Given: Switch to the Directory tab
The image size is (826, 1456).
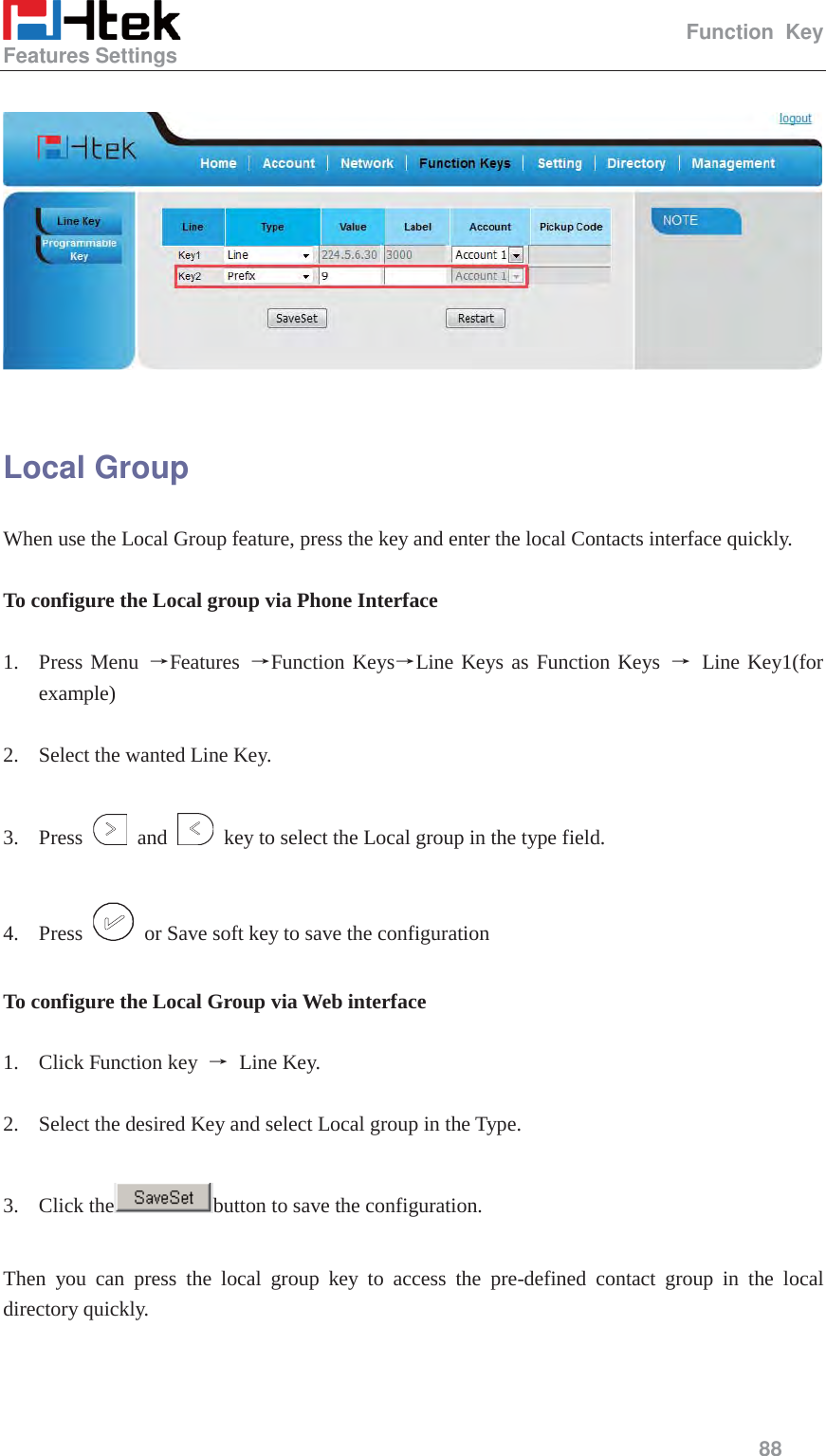Looking at the screenshot, I should pos(635,162).
